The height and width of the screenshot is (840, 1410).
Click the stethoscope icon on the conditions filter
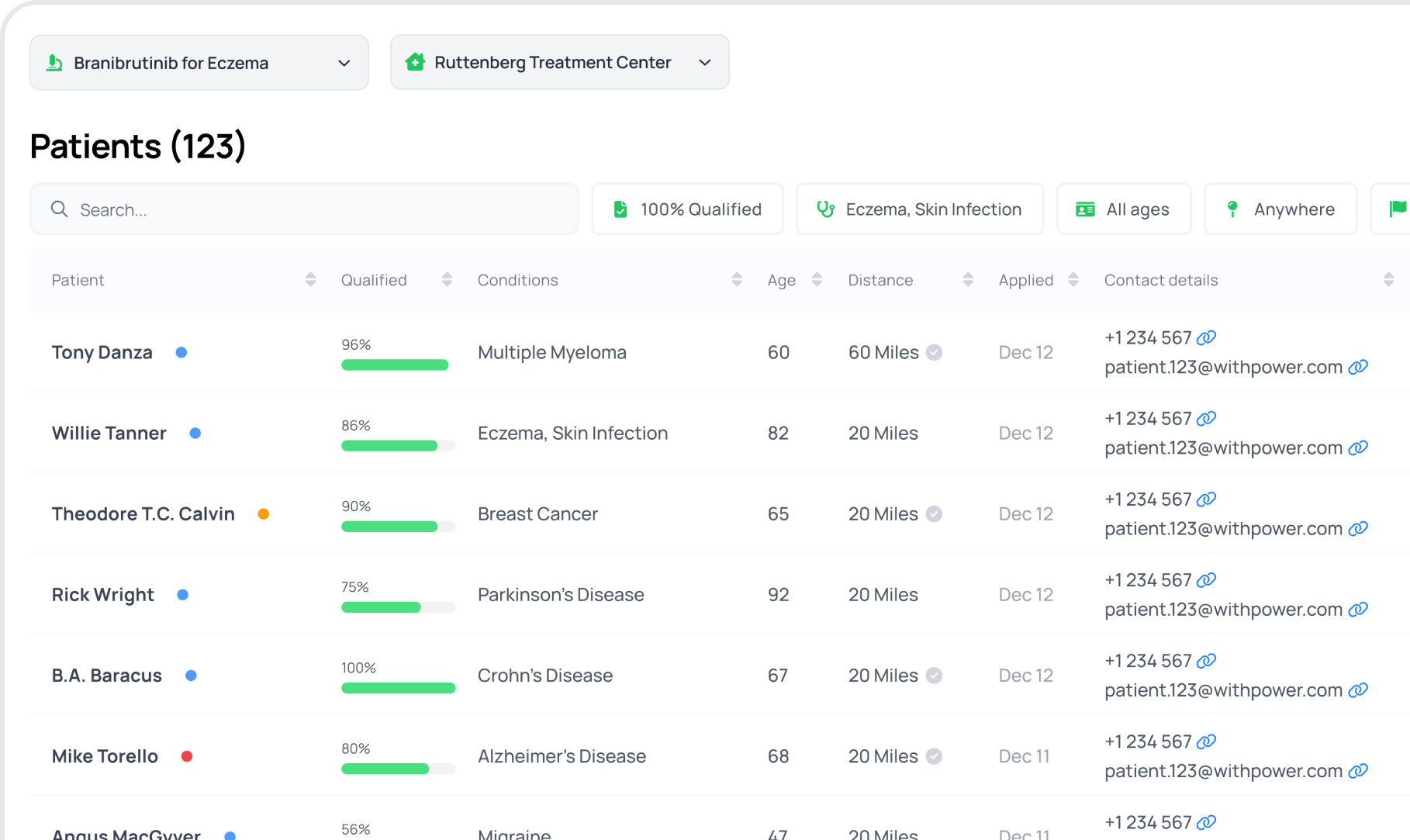point(824,209)
